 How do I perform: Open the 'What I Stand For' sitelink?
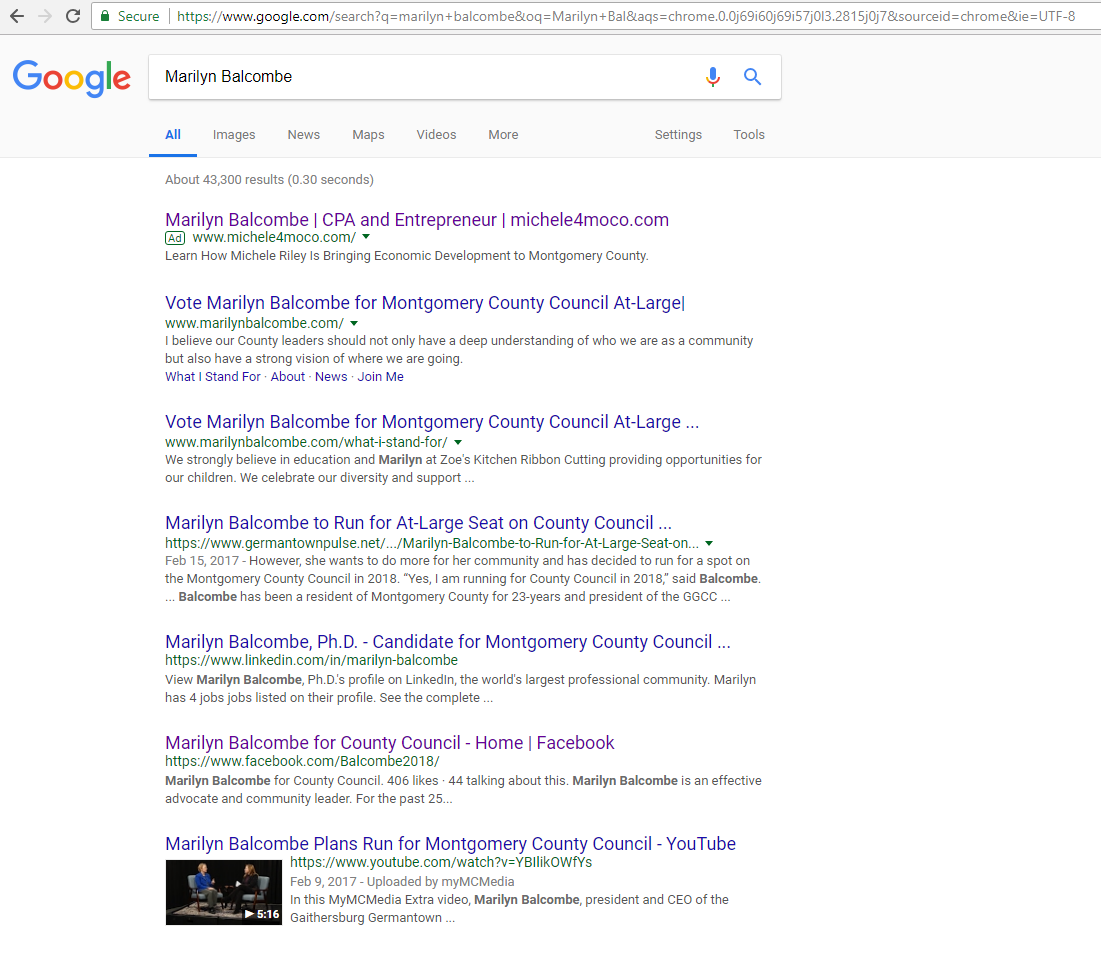point(213,377)
